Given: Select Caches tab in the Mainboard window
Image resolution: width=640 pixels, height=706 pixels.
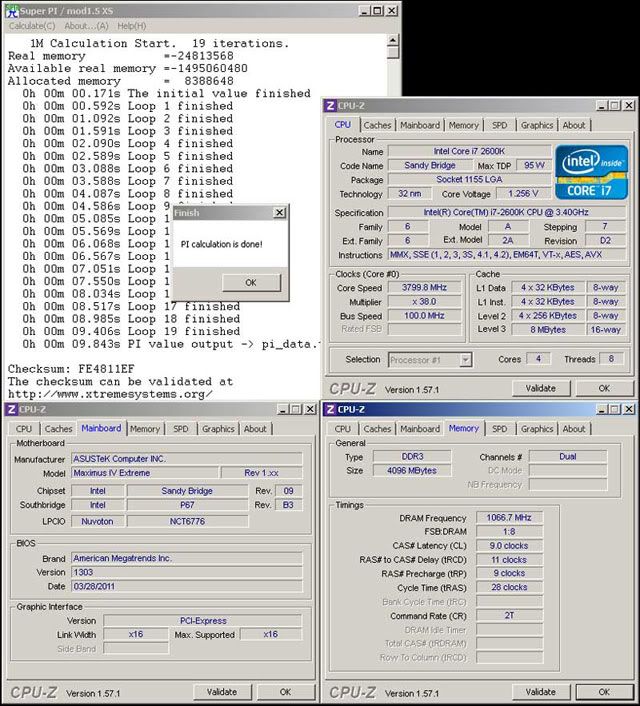Looking at the screenshot, I should 59,429.
